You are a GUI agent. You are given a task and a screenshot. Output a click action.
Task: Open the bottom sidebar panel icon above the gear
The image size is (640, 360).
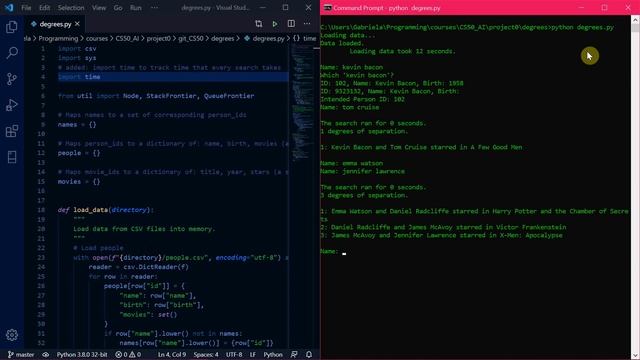click(12, 157)
